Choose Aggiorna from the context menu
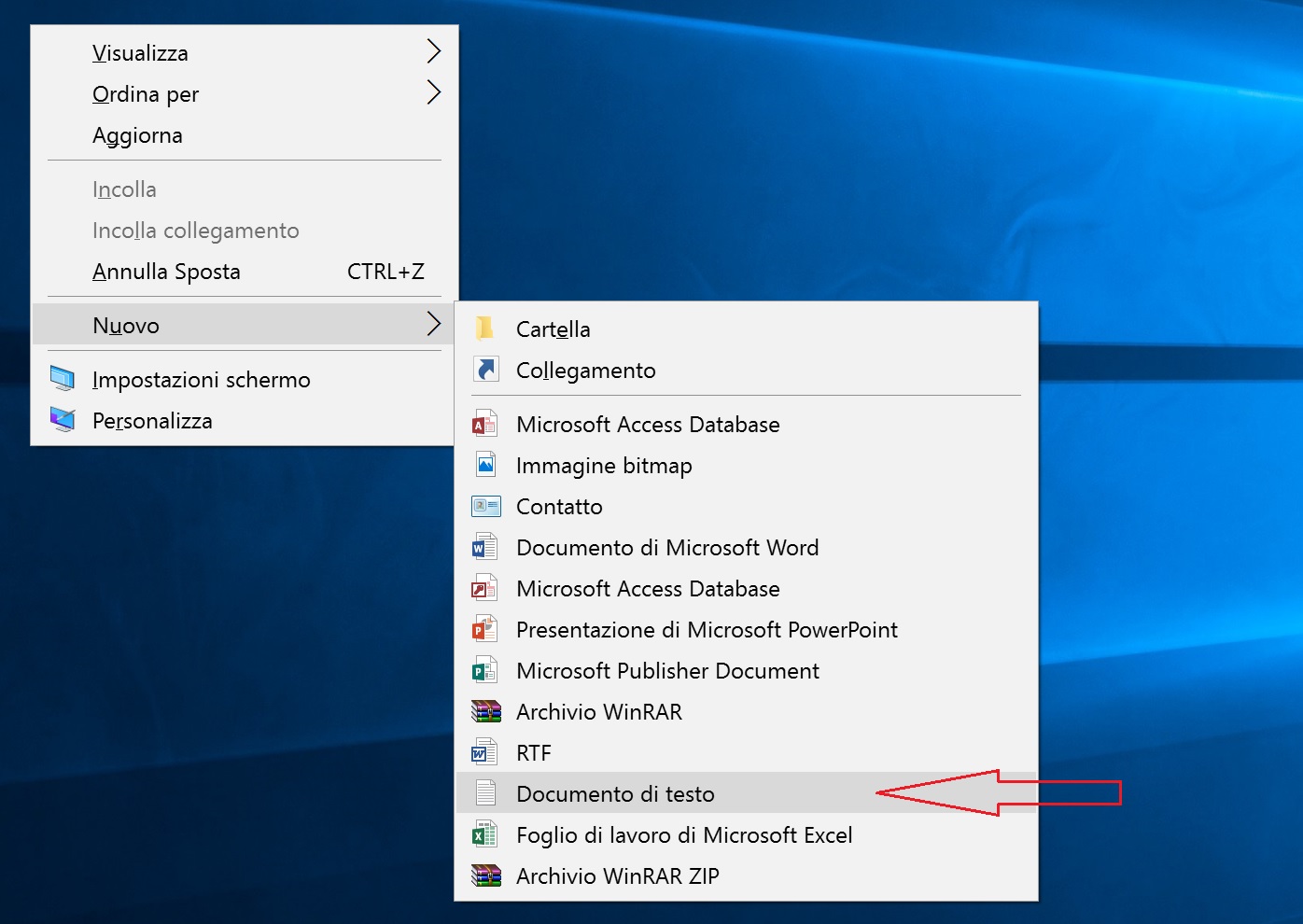The height and width of the screenshot is (924, 1303). click(243, 135)
